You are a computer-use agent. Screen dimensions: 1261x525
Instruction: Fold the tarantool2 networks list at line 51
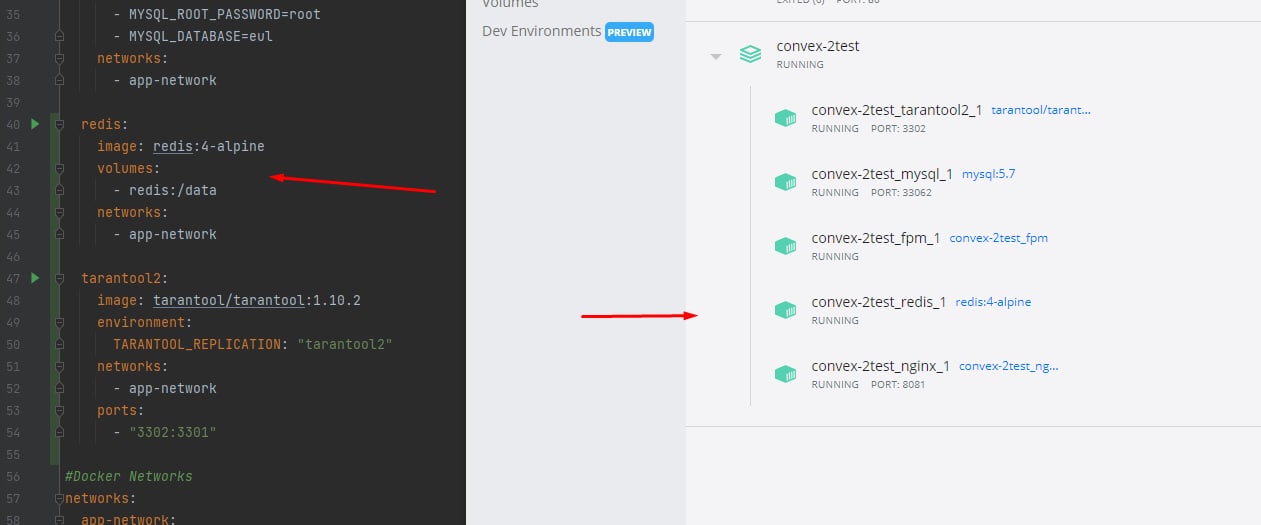(x=59, y=366)
